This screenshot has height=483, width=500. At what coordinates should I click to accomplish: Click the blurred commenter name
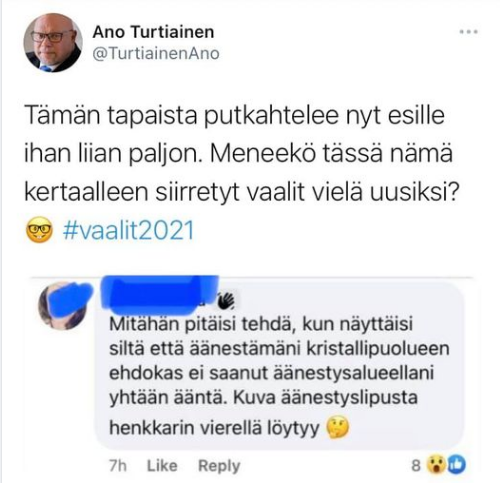[x=159, y=295]
